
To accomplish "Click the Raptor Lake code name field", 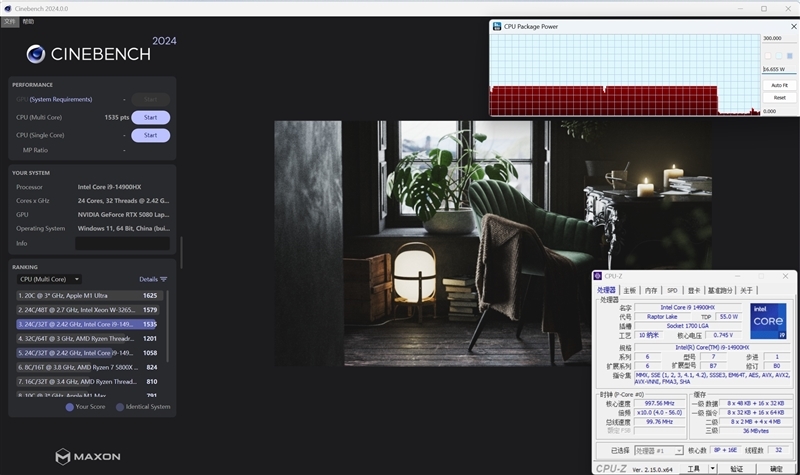I will click(662, 317).
